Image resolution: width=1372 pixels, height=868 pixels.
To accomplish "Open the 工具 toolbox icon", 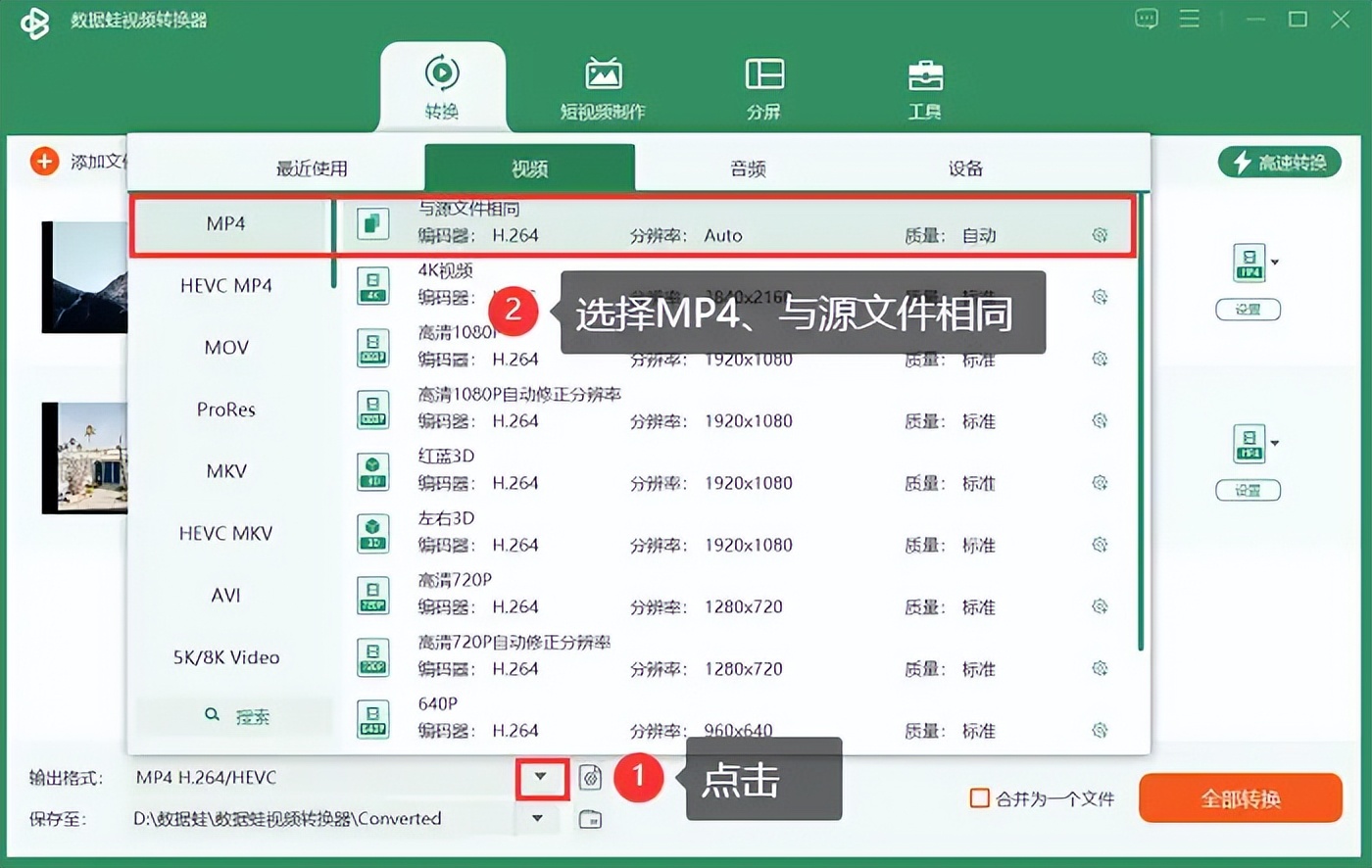I will click(x=924, y=74).
